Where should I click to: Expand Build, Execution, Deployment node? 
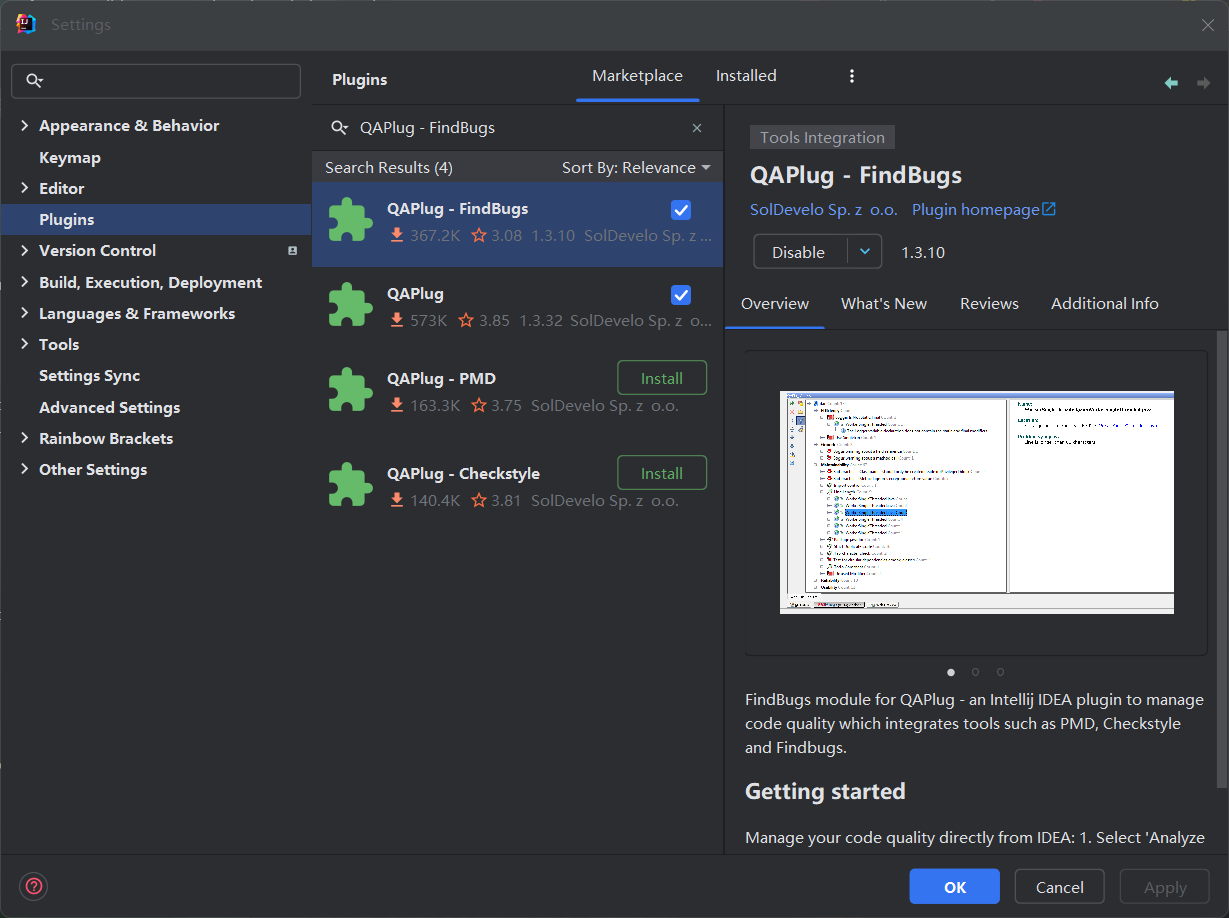(x=25, y=283)
